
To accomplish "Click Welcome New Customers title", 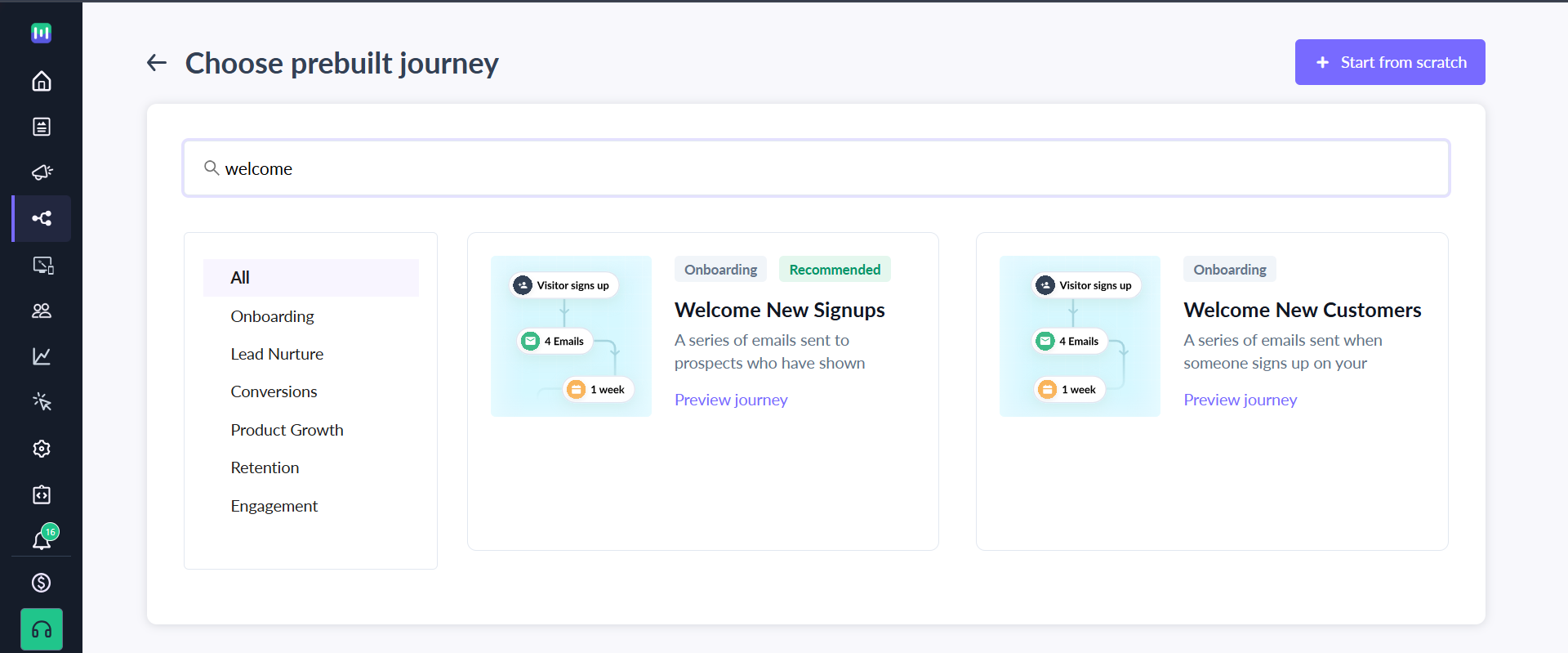I will tap(1303, 310).
